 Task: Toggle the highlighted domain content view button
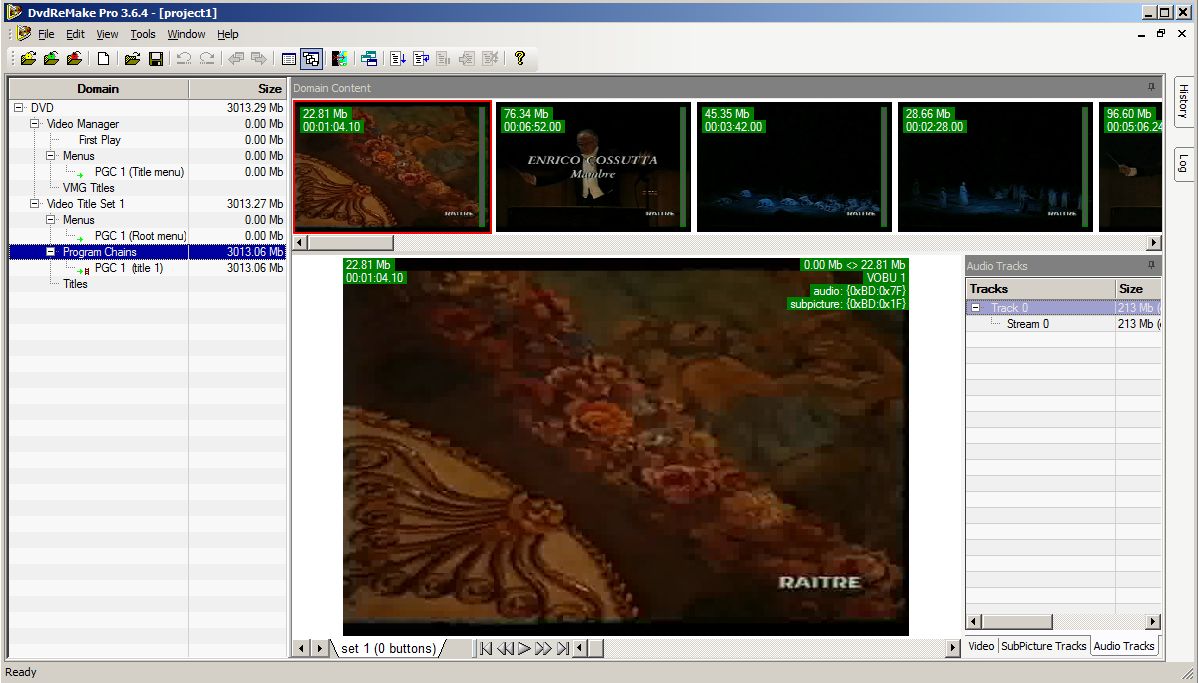[311, 59]
